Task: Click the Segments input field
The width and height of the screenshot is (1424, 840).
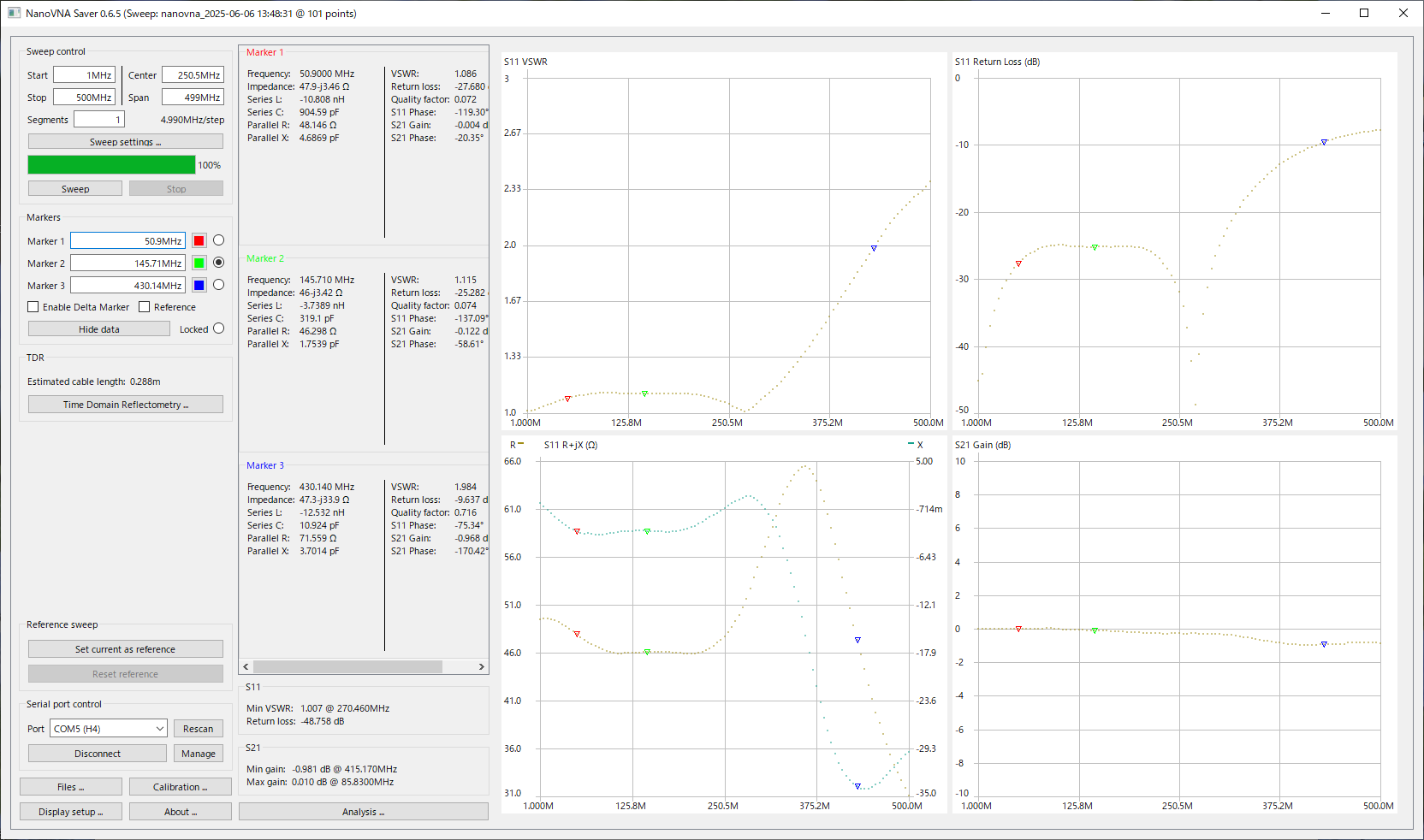Action: [x=99, y=120]
